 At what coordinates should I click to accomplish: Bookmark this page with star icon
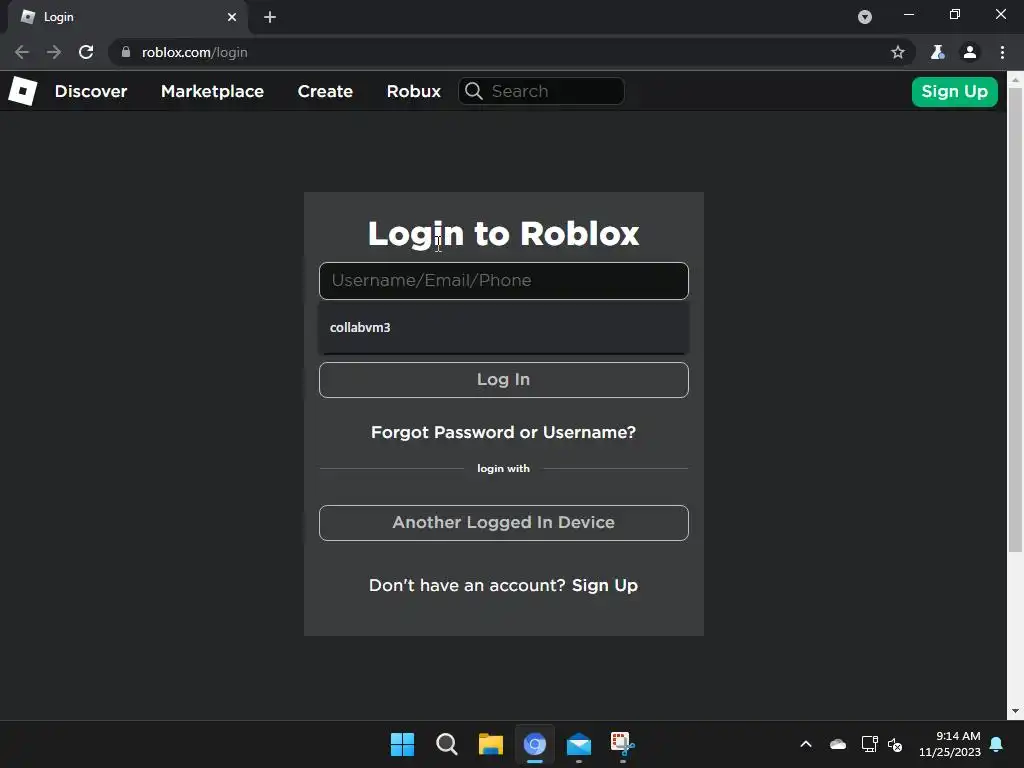click(898, 52)
